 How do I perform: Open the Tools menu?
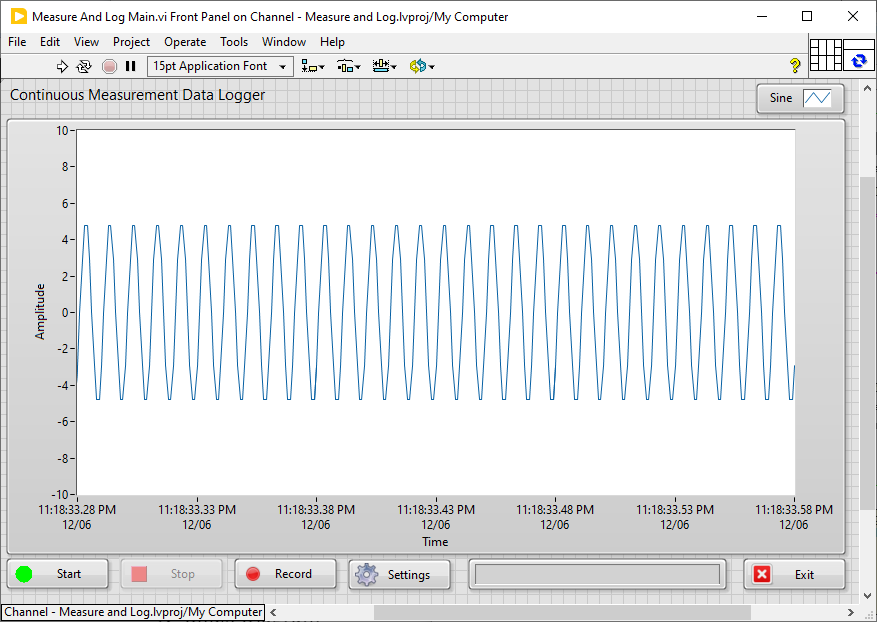coord(234,42)
